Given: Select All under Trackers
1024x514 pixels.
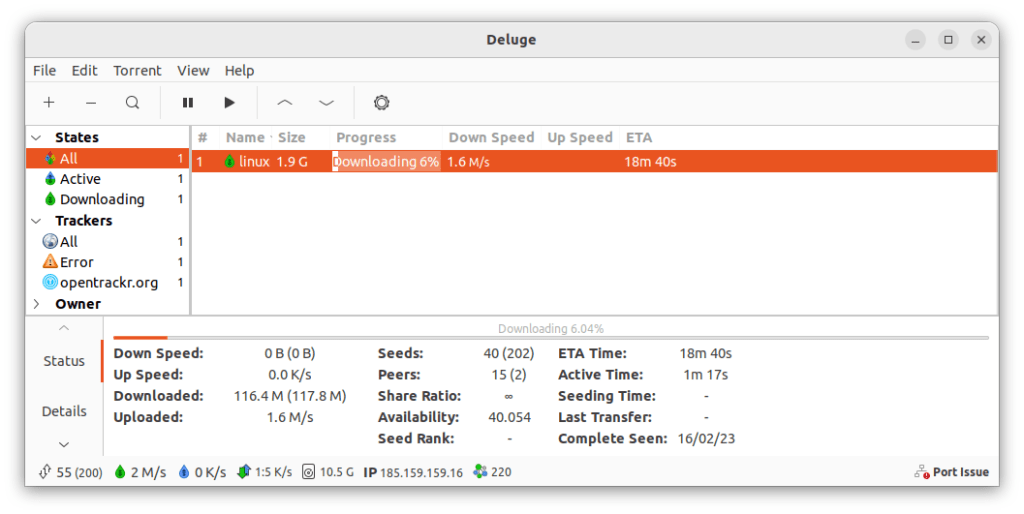Looking at the screenshot, I should point(108,242).
